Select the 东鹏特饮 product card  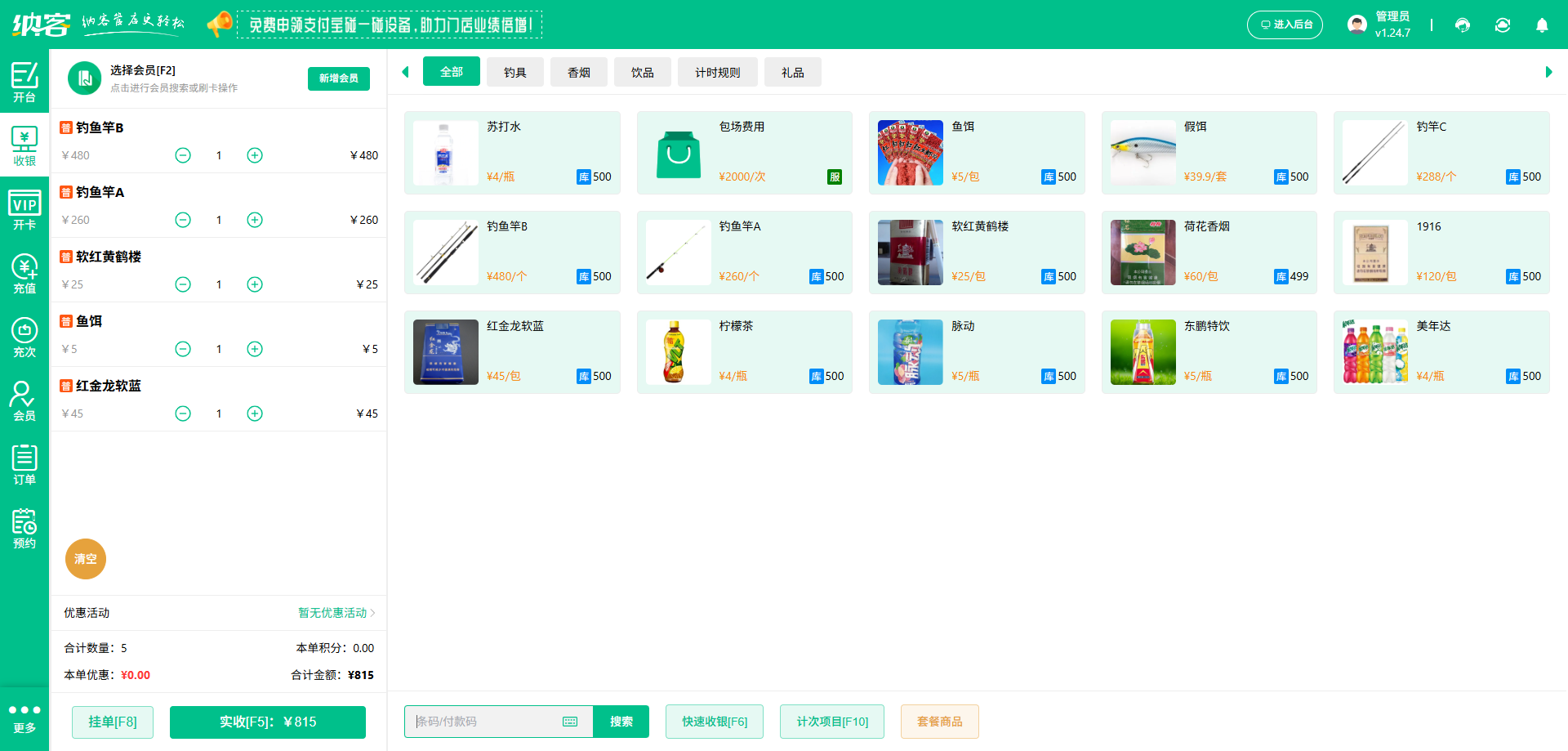coord(1209,352)
